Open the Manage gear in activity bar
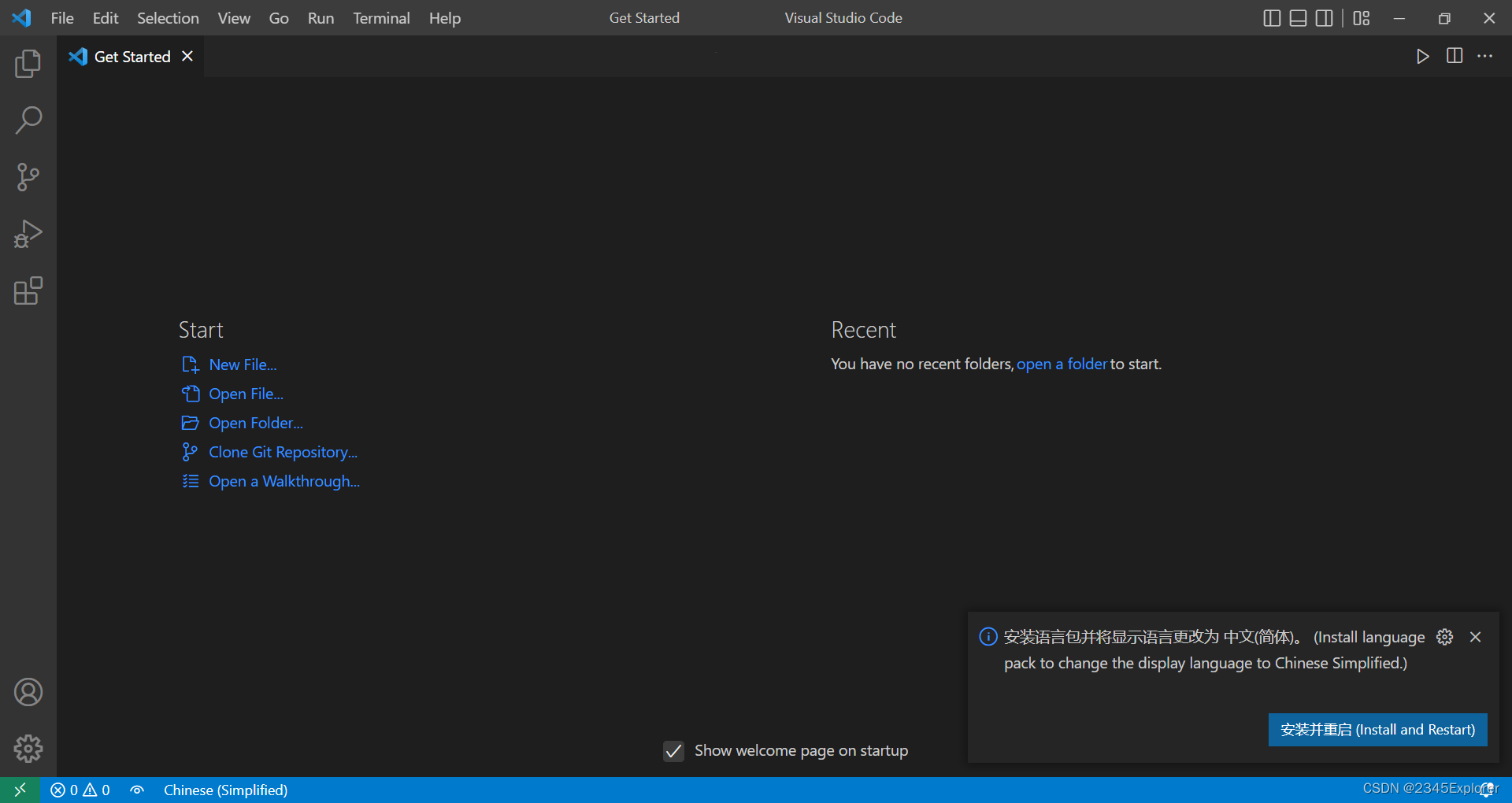The width and height of the screenshot is (1512, 803). click(x=28, y=749)
